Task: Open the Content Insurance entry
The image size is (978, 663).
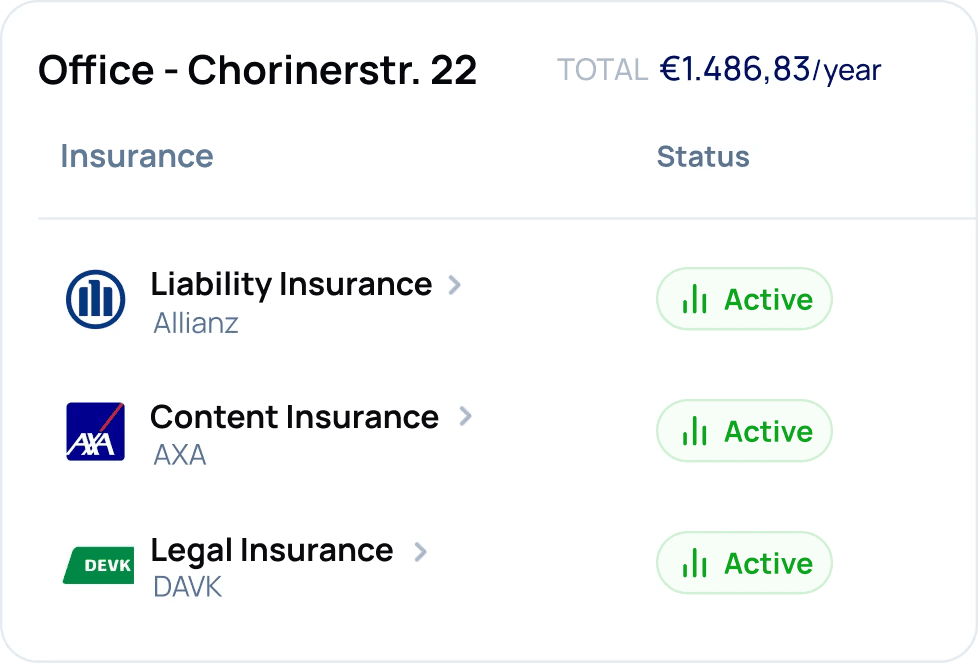Action: coord(294,417)
